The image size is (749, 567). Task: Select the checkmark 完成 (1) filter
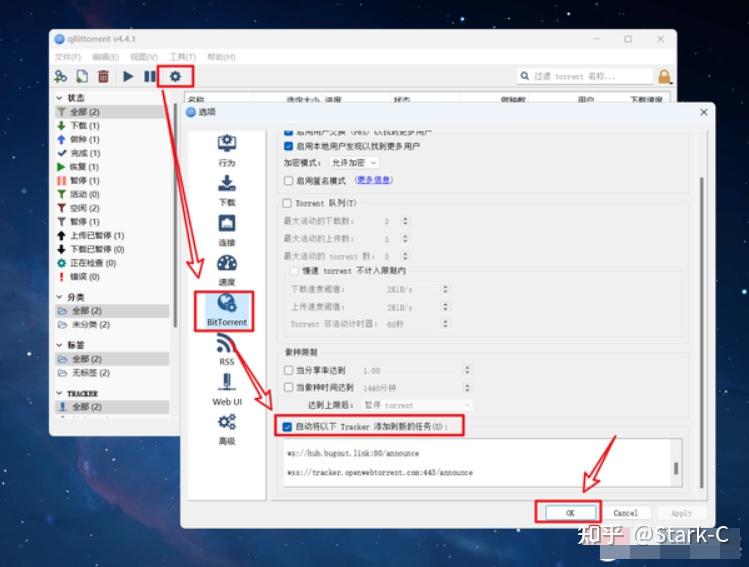pos(84,153)
